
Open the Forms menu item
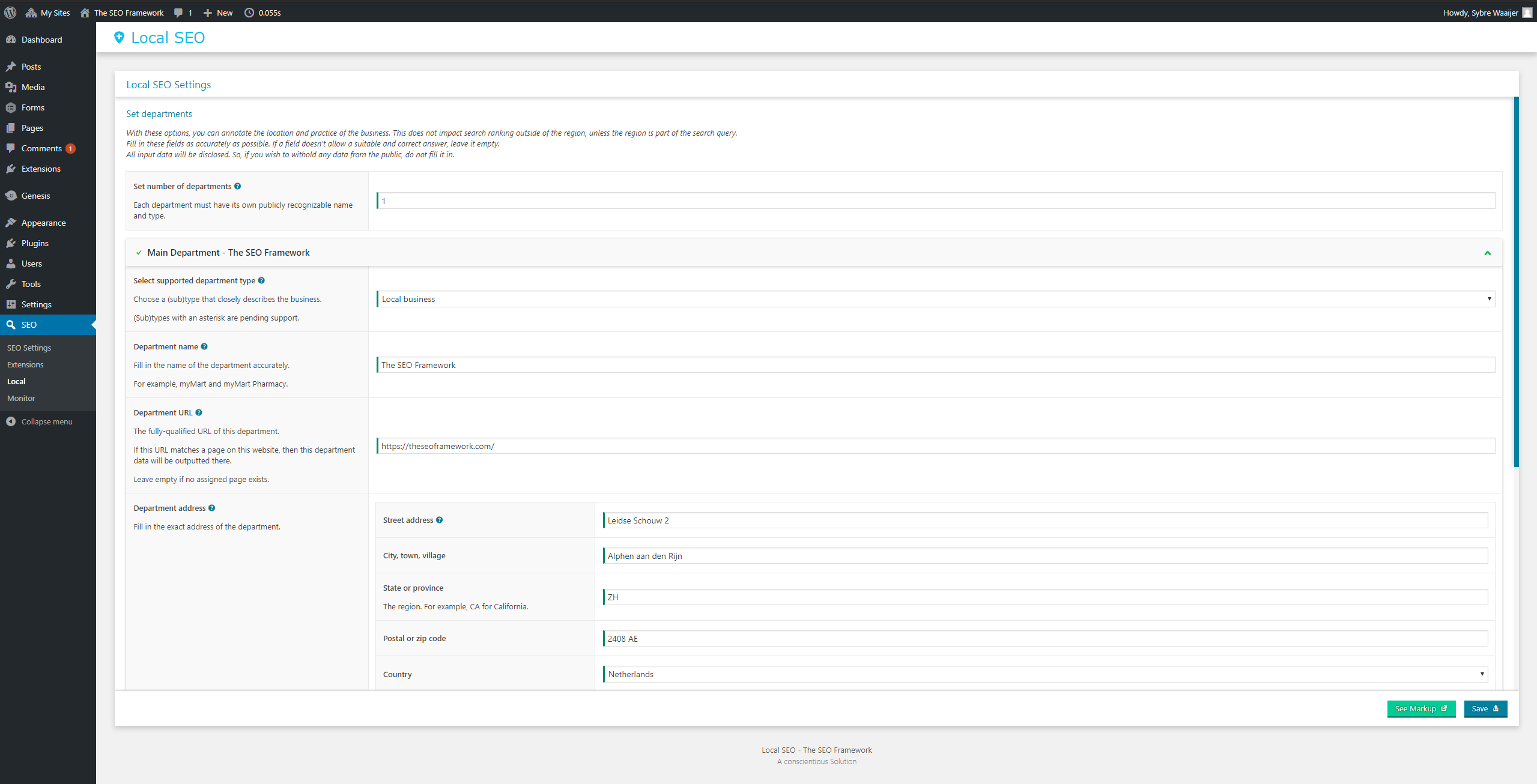[x=48, y=107]
